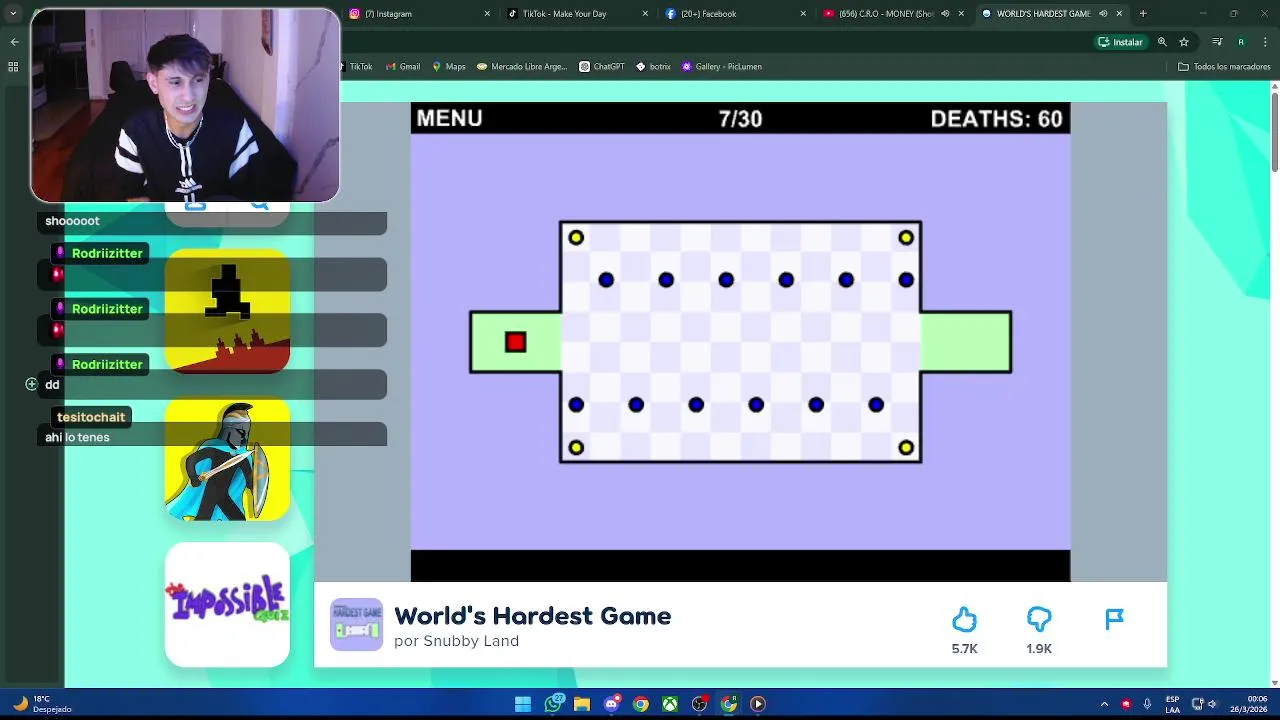Screen dimensions: 1280x720
Task: Open the media control playlist icon
Action: tap(1217, 42)
